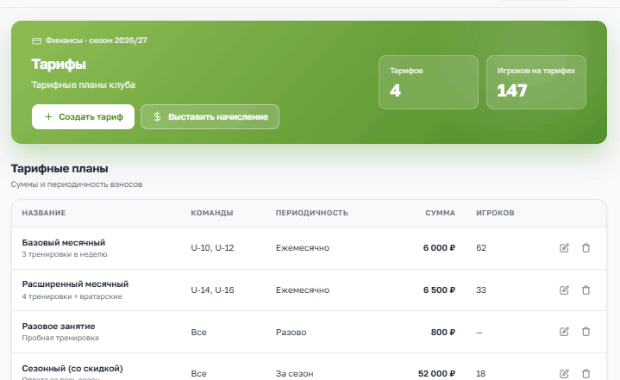Select the Сезонный (со скидкой) row name

click(x=72, y=369)
